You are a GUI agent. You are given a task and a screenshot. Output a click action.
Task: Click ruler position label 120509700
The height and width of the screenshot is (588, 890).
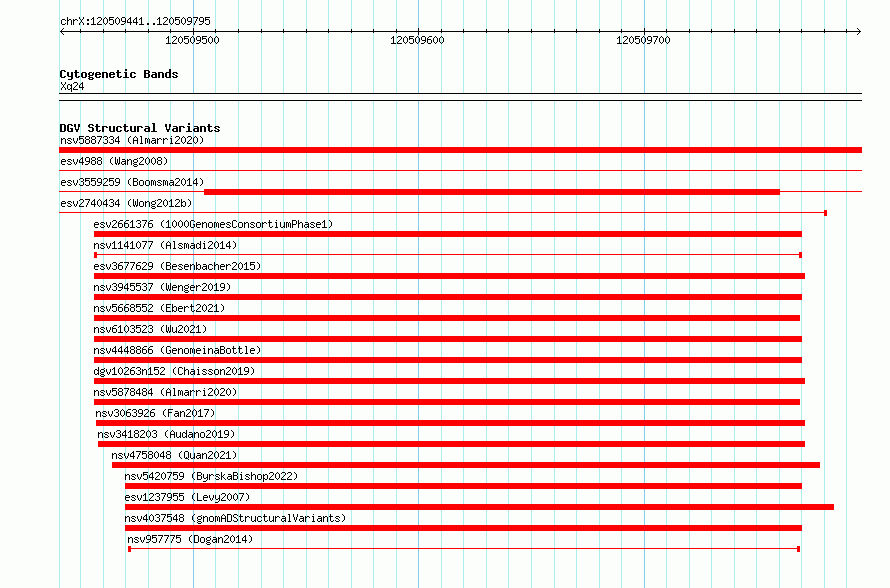click(x=643, y=40)
